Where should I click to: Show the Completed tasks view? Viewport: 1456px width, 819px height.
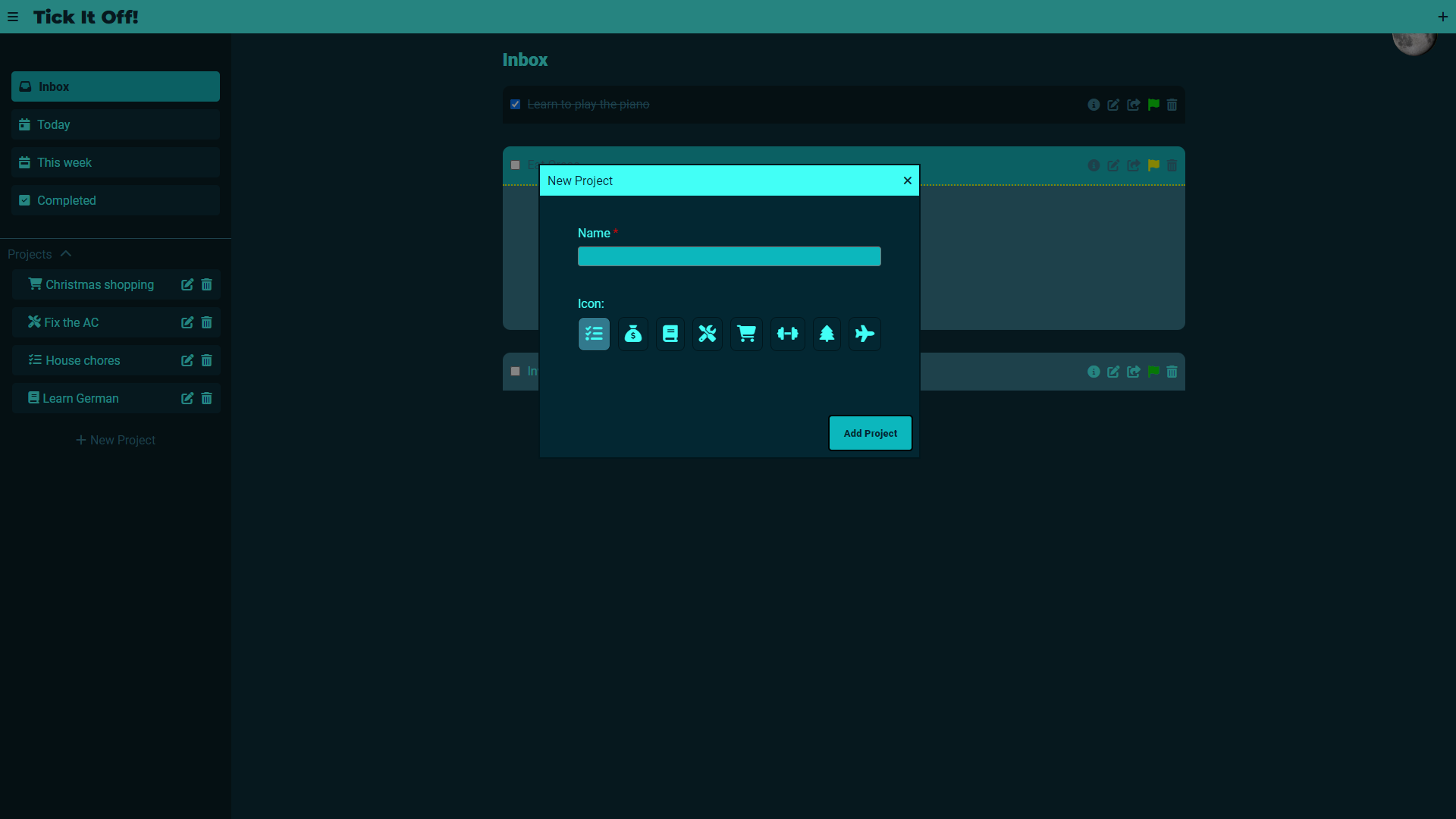tap(115, 200)
